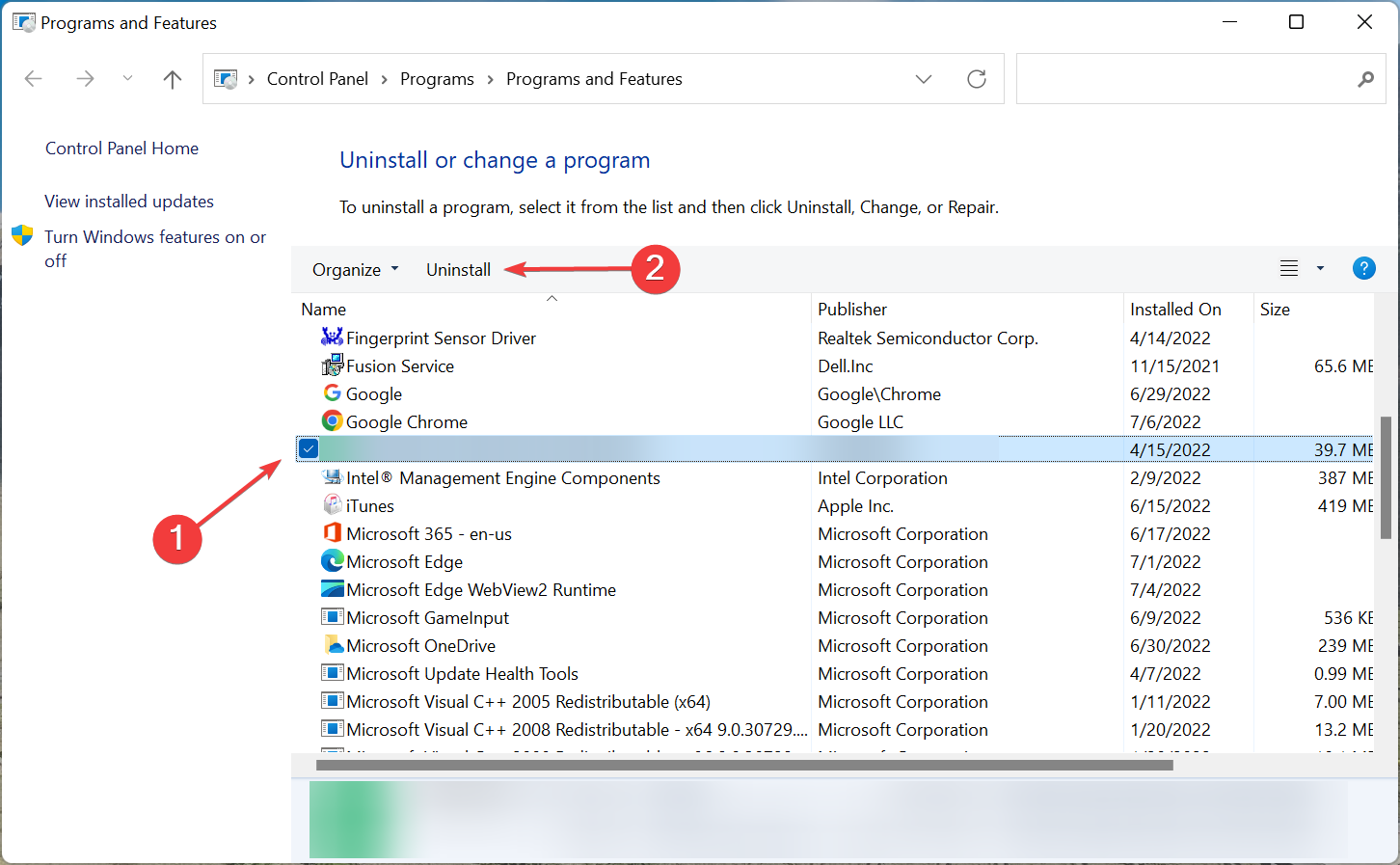The image size is (1400, 865).
Task: Select the "Fingerprint Sensor Driver" row name
Action: 441,338
